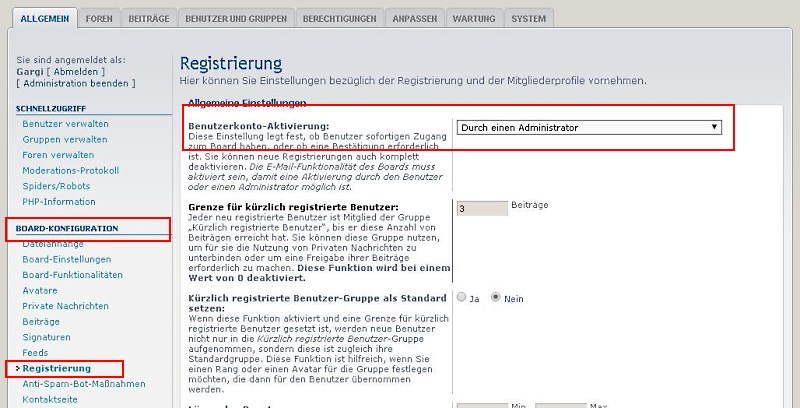Switch to the ANPASSEN tab
800x408 pixels.
click(x=415, y=18)
